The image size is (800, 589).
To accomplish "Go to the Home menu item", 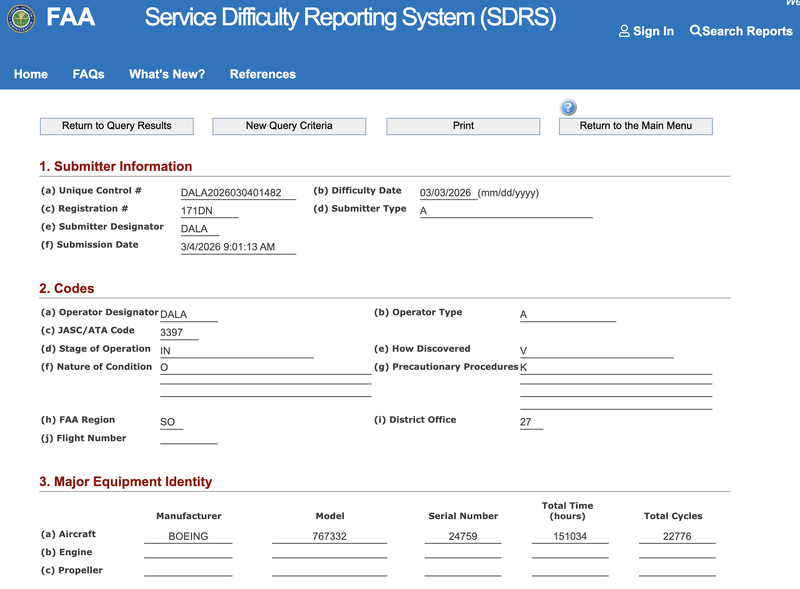I will (x=31, y=74).
